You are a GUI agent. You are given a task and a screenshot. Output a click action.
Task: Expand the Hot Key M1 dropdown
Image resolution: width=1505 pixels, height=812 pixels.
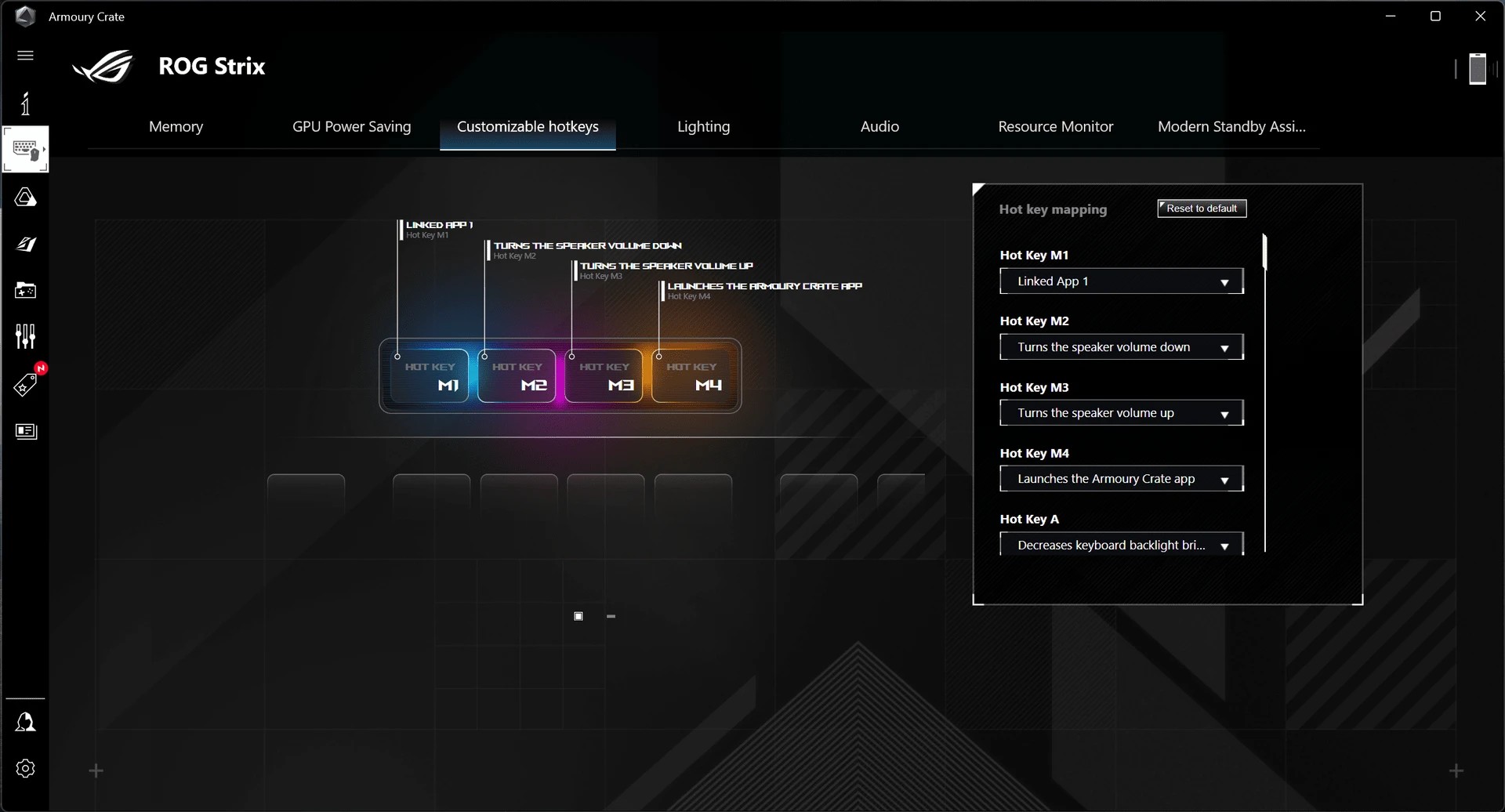point(1121,281)
